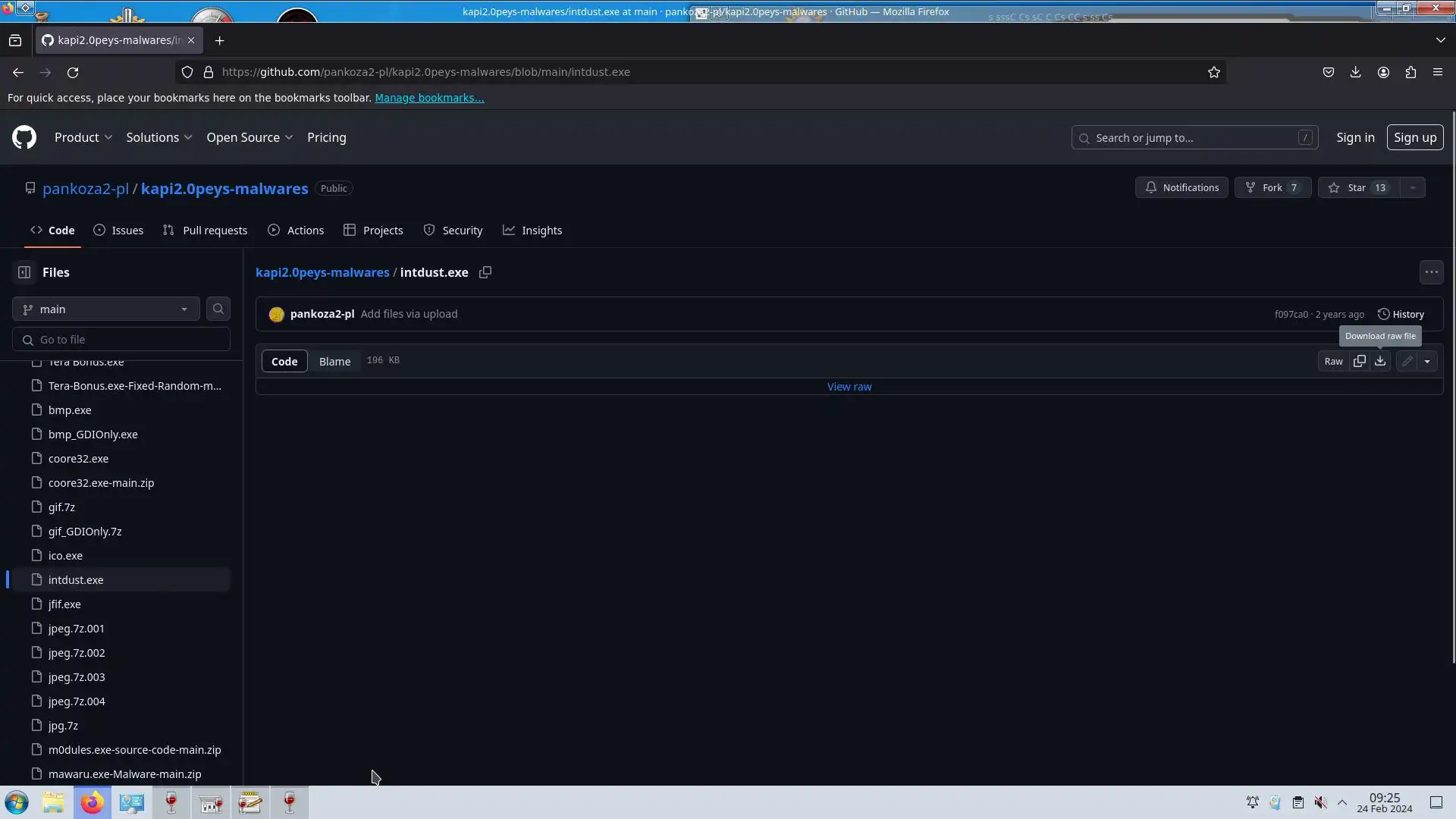Open Firefox downloads panel icon
1456x819 pixels.
click(1355, 72)
